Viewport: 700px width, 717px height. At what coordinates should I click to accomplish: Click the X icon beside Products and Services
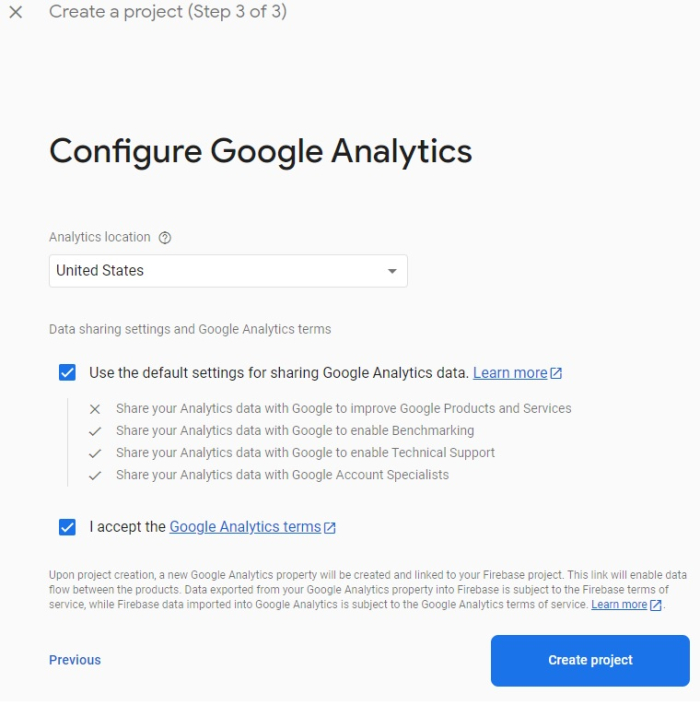tap(95, 409)
